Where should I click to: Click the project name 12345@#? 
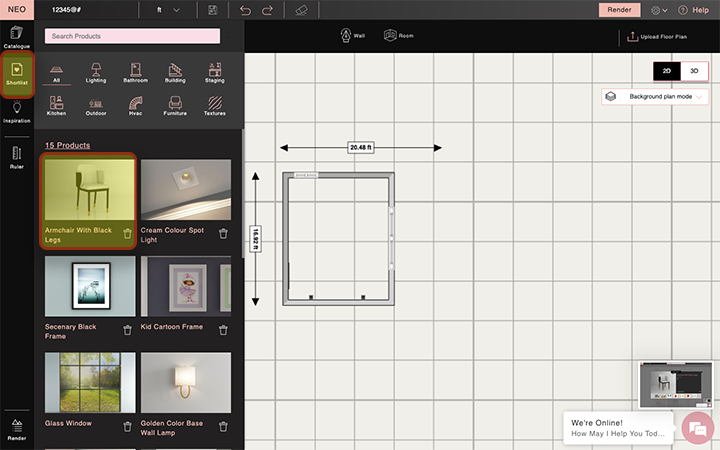click(67, 10)
